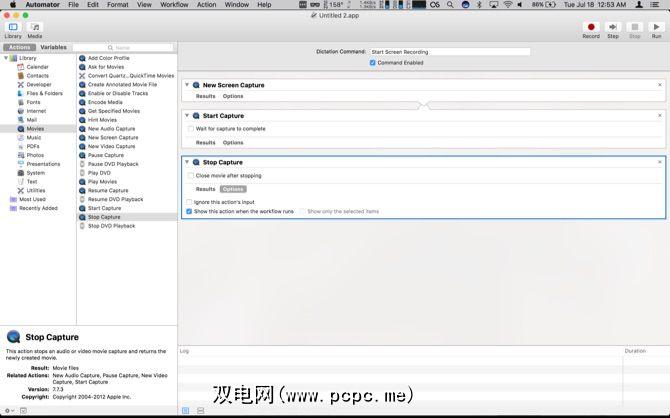Viewport: 670px width, 418px height.
Task: Show log view at workflow bottom
Action: 185,411
